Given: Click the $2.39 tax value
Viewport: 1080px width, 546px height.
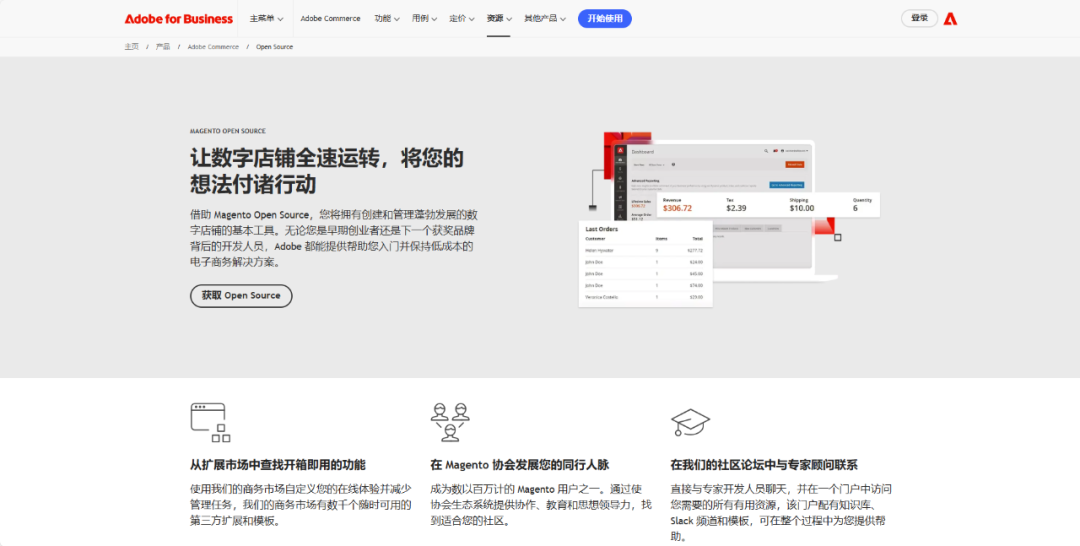Looking at the screenshot, I should (736, 208).
